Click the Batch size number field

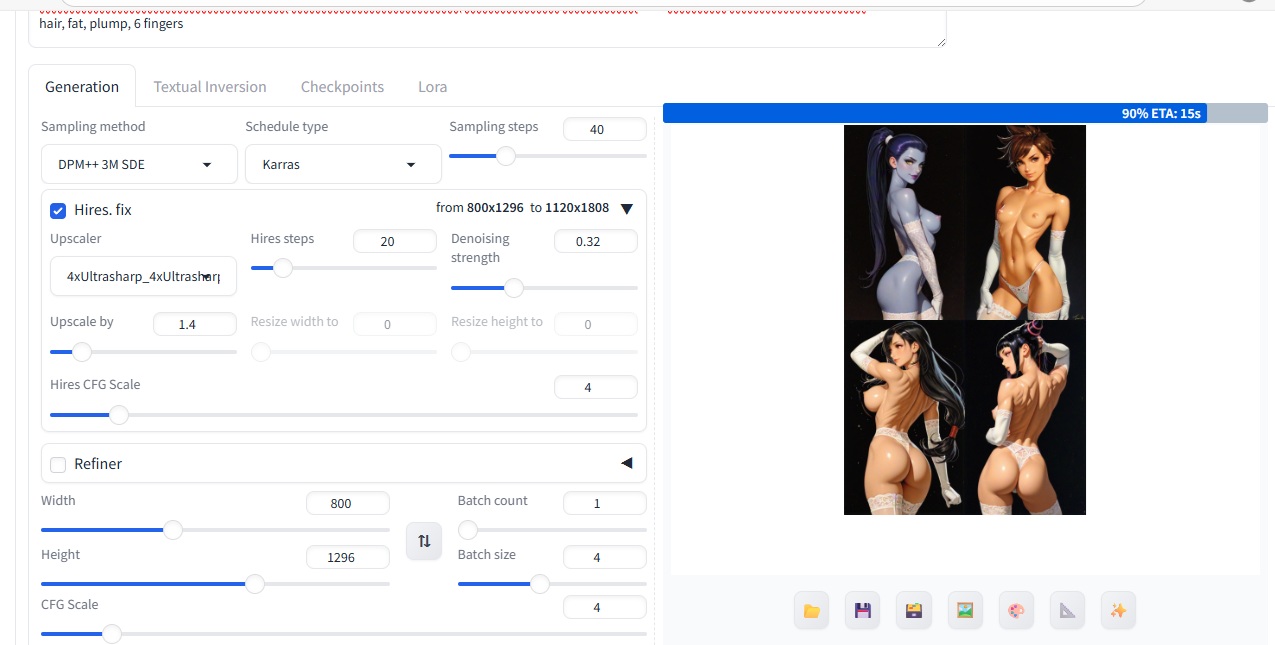[x=605, y=557]
